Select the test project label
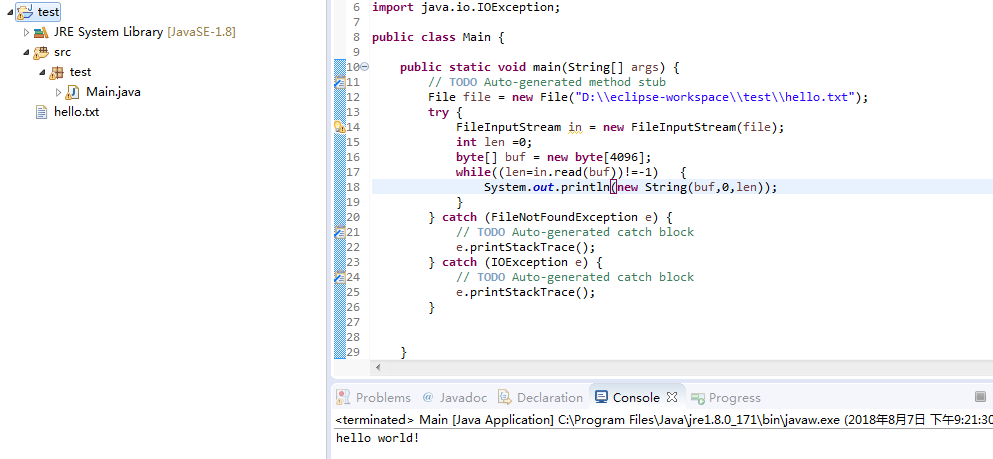 pyautogui.click(x=49, y=11)
